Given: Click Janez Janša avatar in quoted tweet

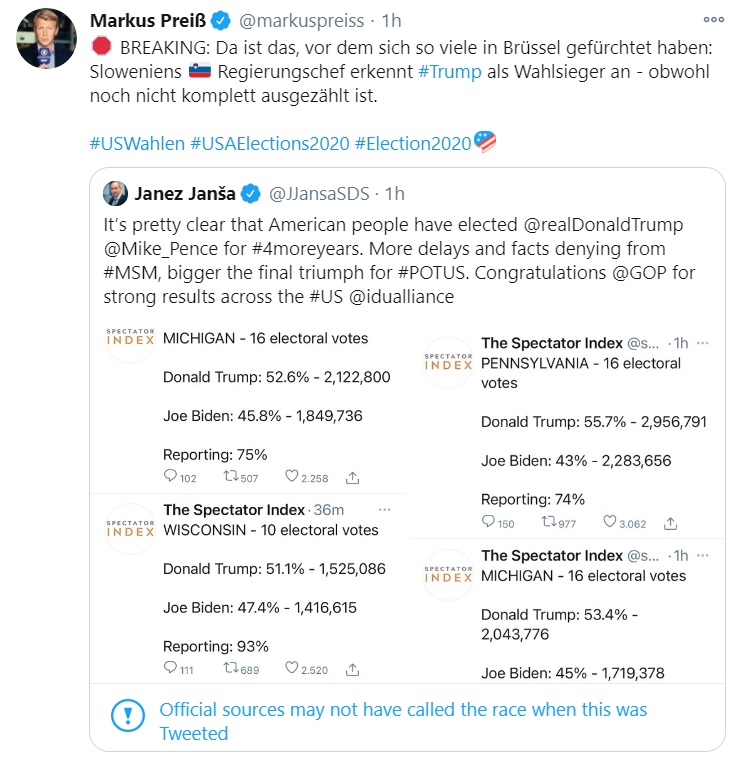Looking at the screenshot, I should [116, 194].
